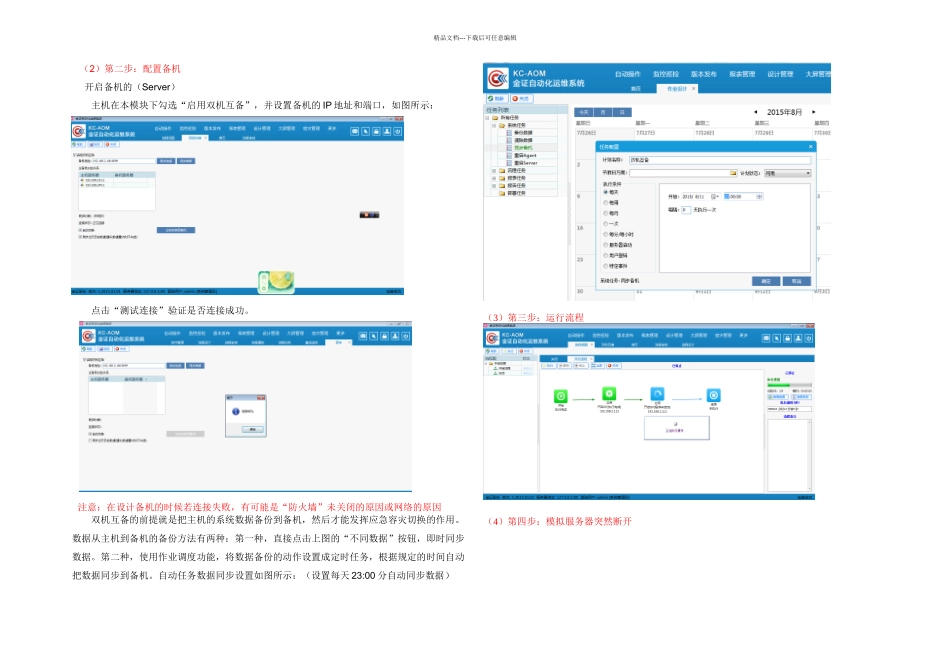Collapse the 所有任务 root tree node

(487, 118)
